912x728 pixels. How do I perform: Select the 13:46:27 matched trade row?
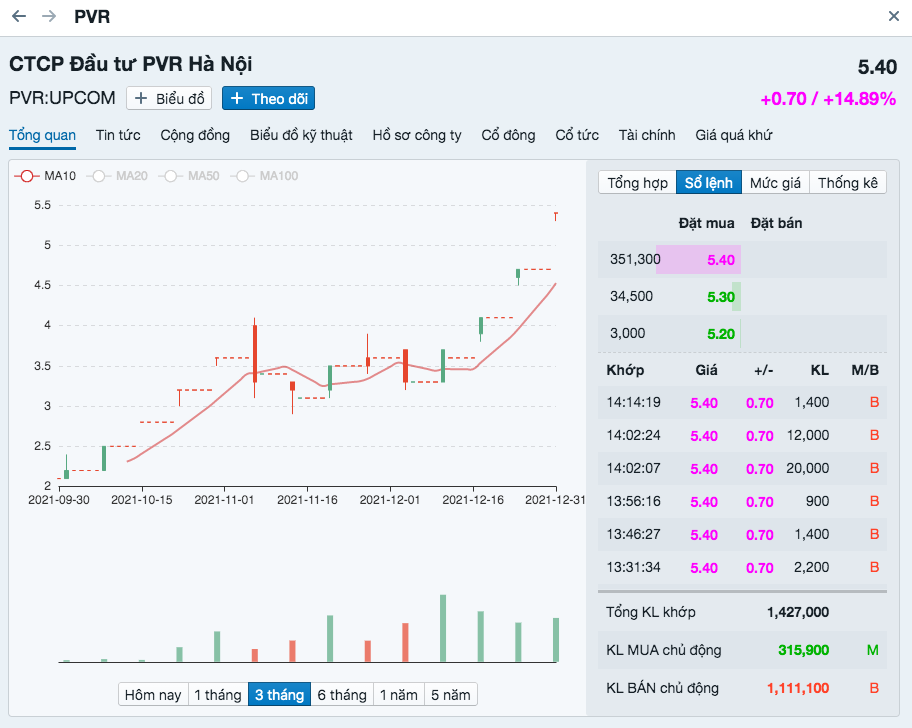[742, 534]
